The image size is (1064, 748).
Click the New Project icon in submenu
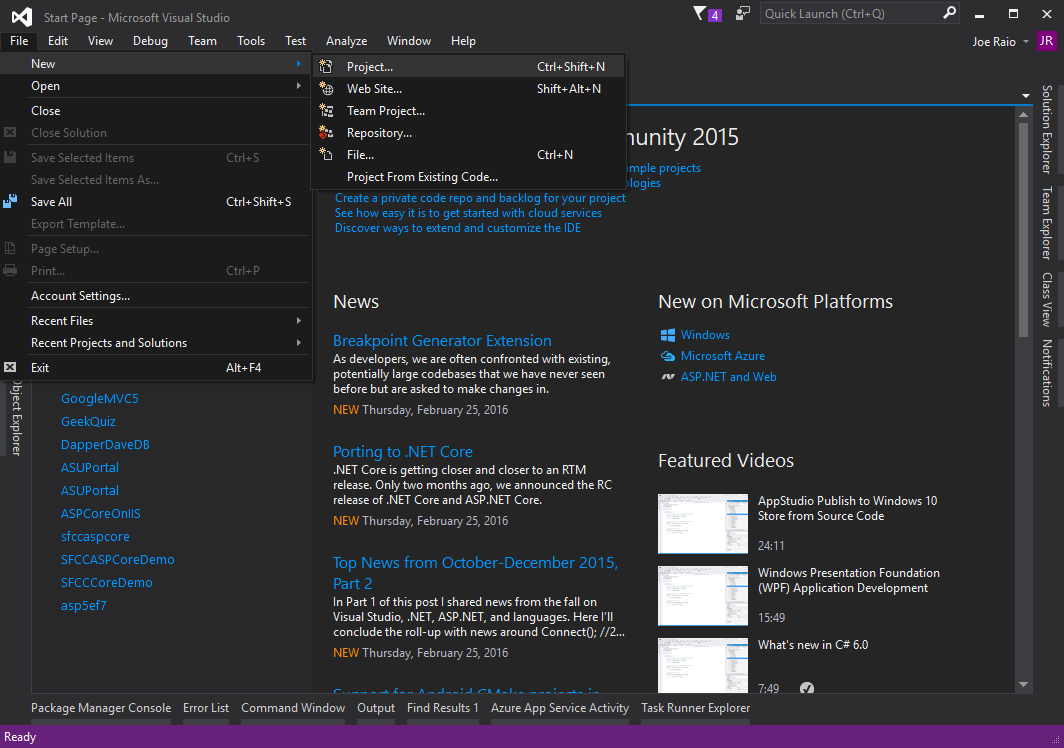pos(326,67)
